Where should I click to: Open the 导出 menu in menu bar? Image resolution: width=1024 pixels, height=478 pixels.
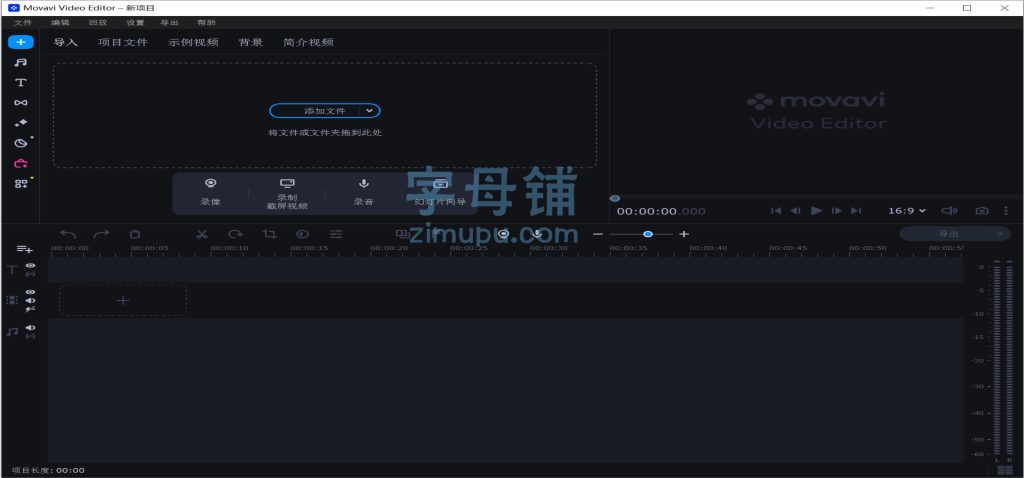pyautogui.click(x=169, y=22)
